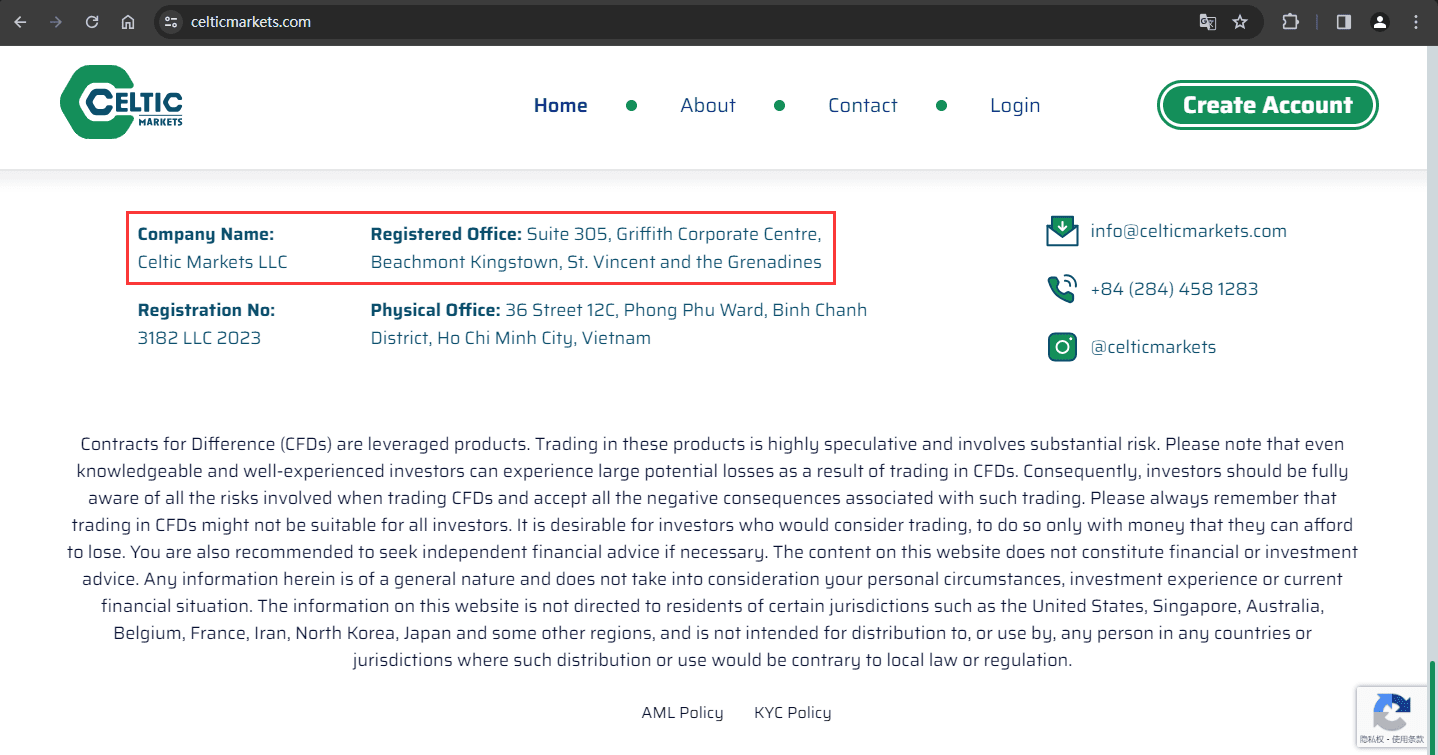Image resolution: width=1438 pixels, height=755 pixels.
Task: Open Chrome three-dot menu
Action: pos(1416,22)
